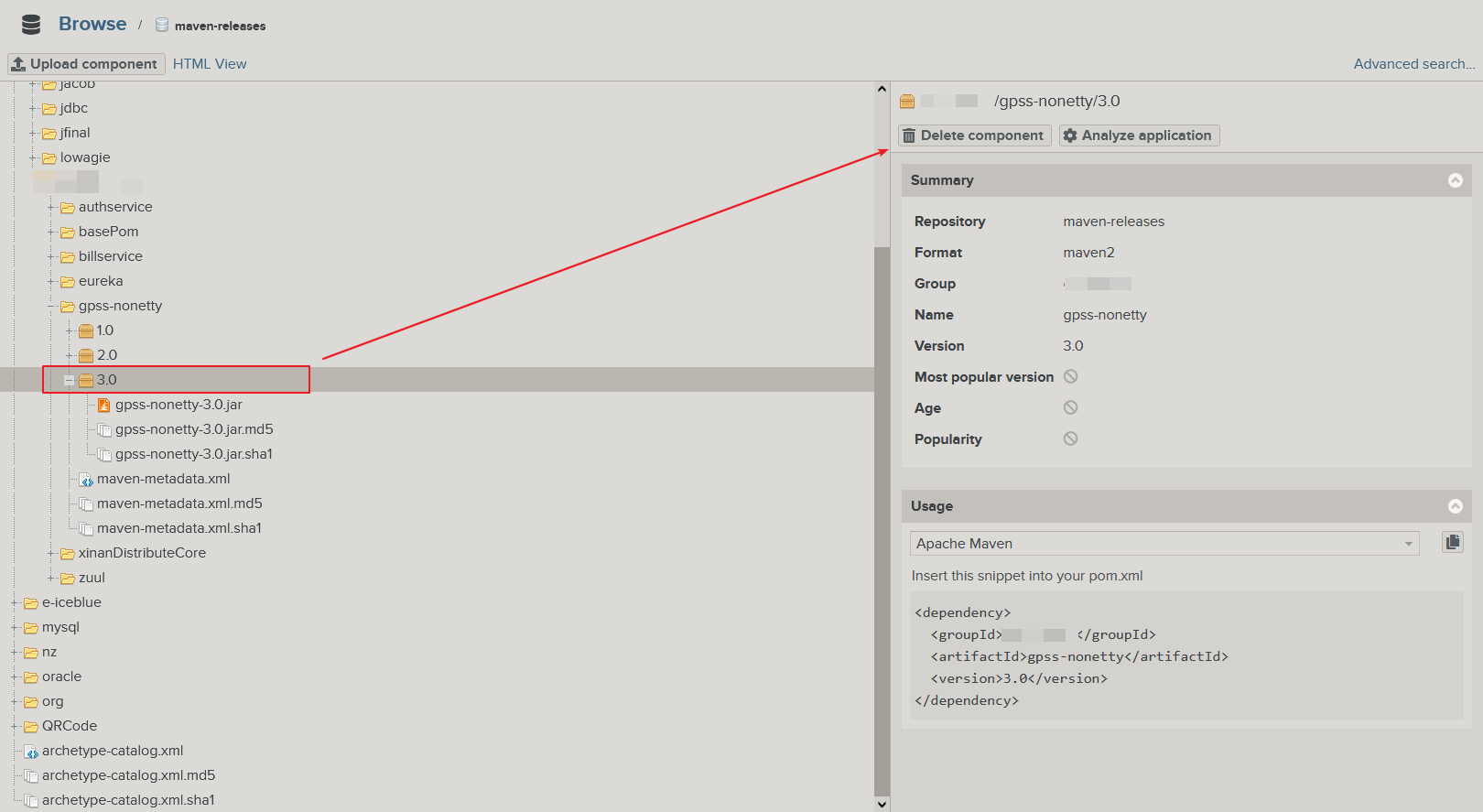
Task: Click the maven-metadata.xml file icon
Action: point(86,479)
